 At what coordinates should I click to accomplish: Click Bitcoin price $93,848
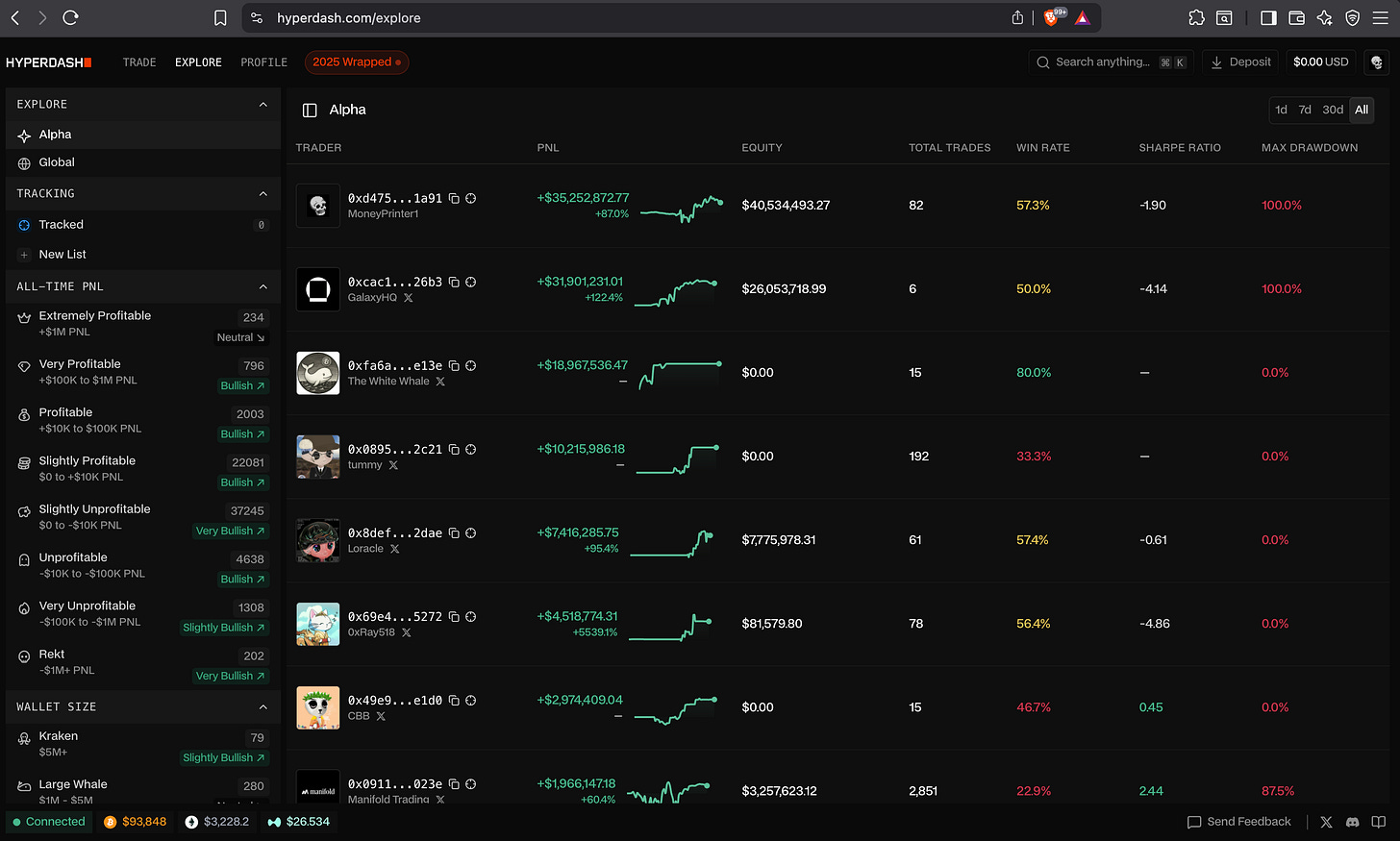[136, 822]
